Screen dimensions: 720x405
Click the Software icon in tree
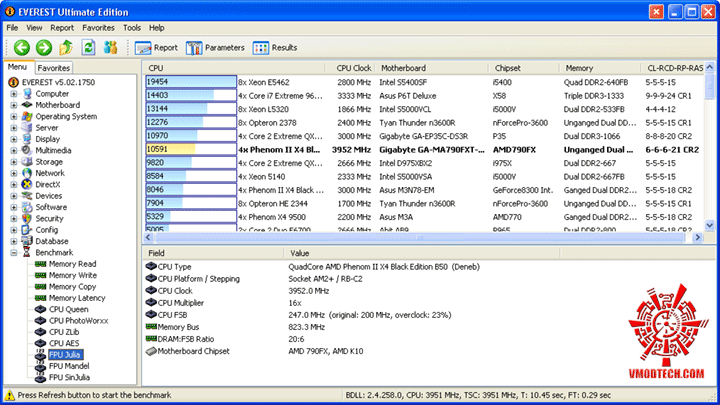tap(27, 207)
